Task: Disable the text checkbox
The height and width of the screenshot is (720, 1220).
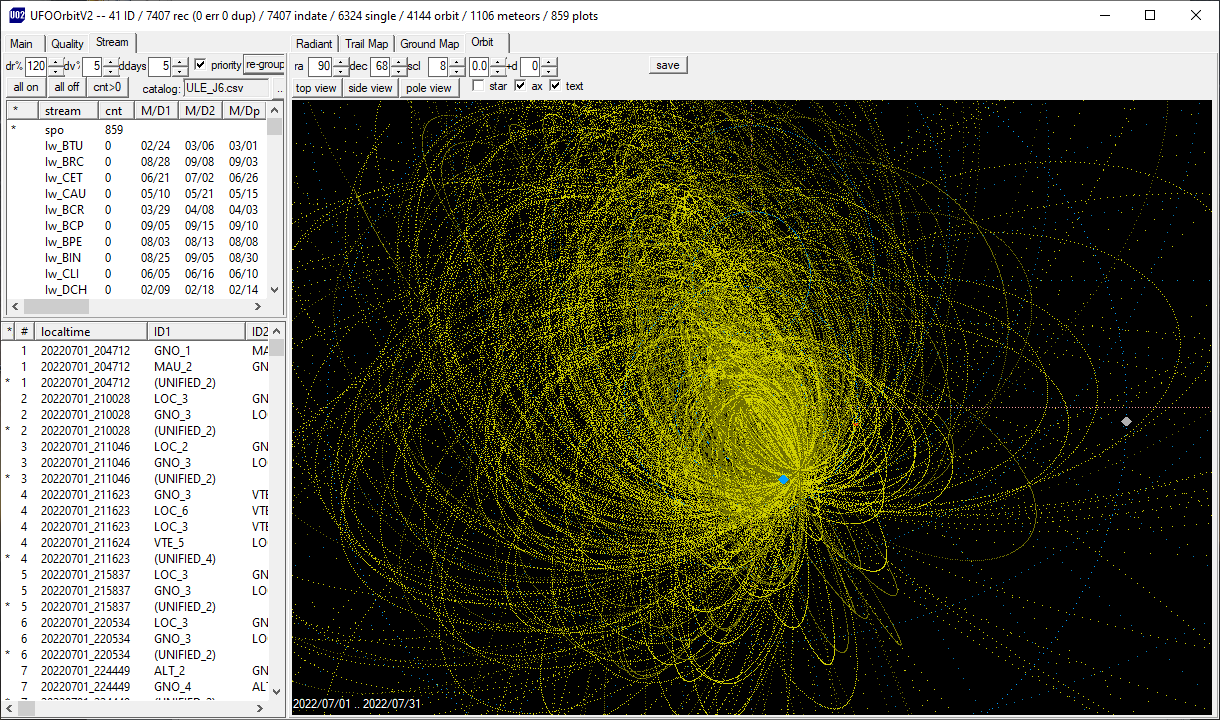Action: point(555,86)
